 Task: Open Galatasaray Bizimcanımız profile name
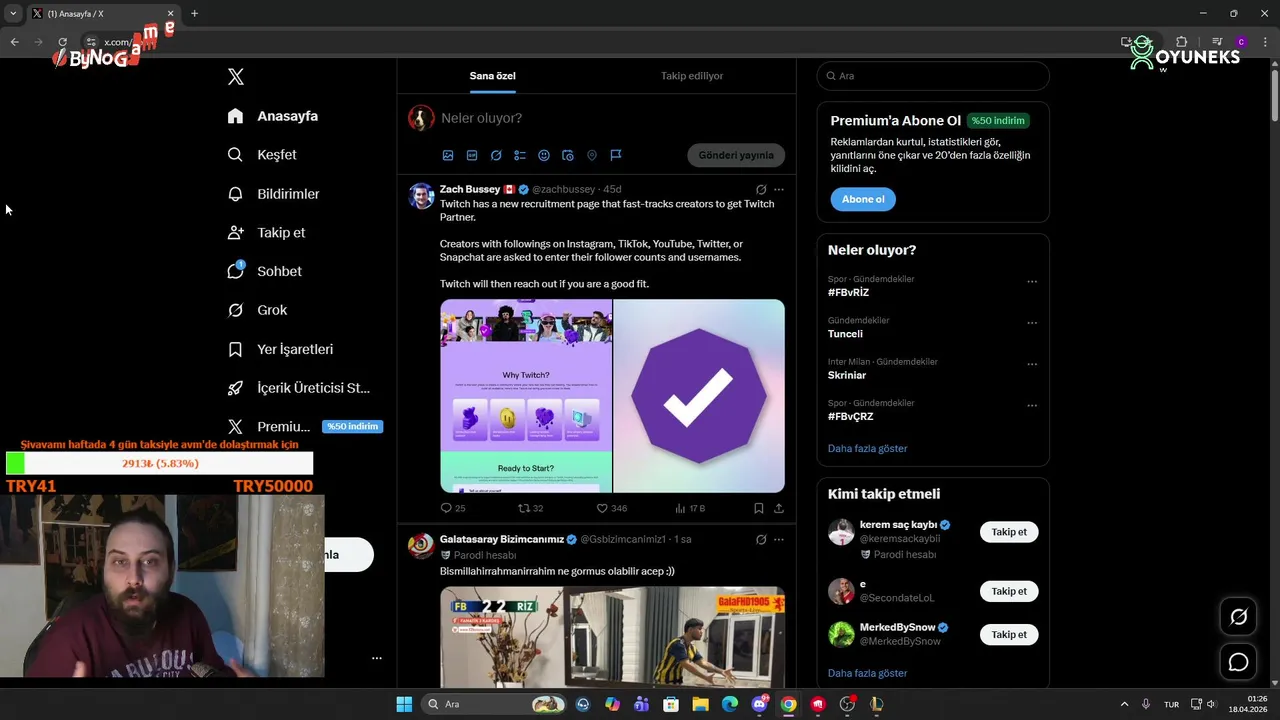(x=502, y=539)
